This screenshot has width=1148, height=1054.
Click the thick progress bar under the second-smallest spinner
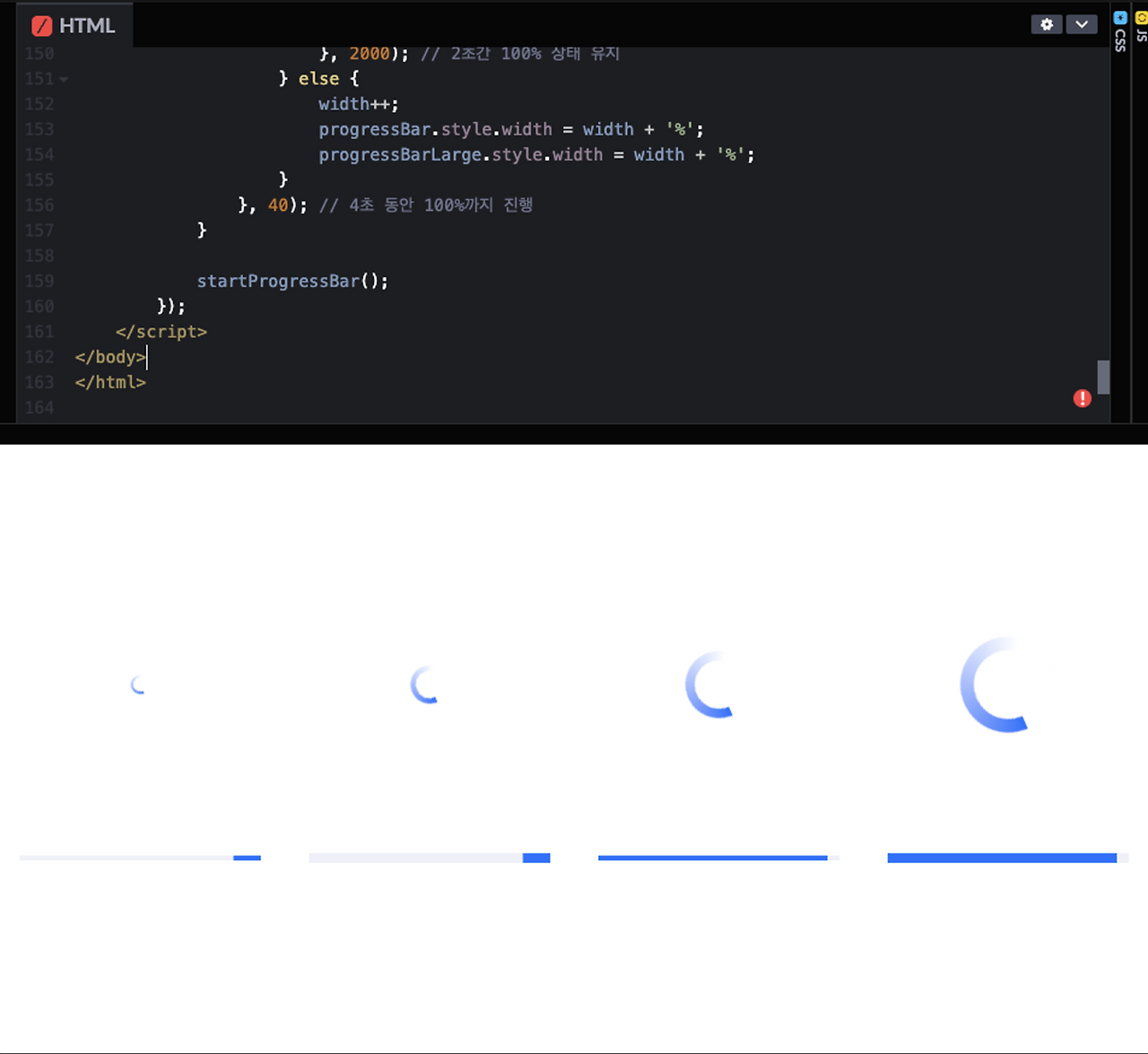(430, 858)
